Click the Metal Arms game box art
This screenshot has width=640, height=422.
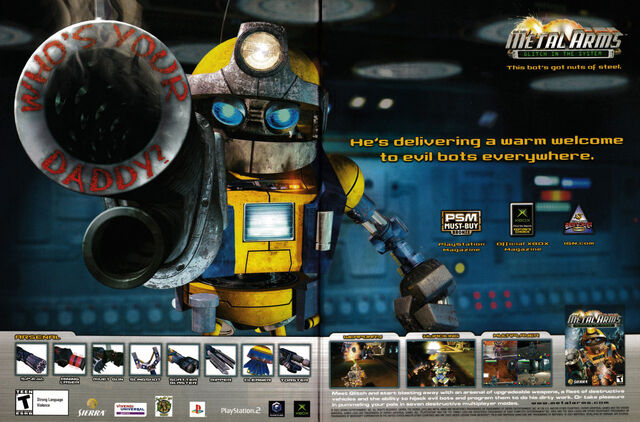(595, 347)
